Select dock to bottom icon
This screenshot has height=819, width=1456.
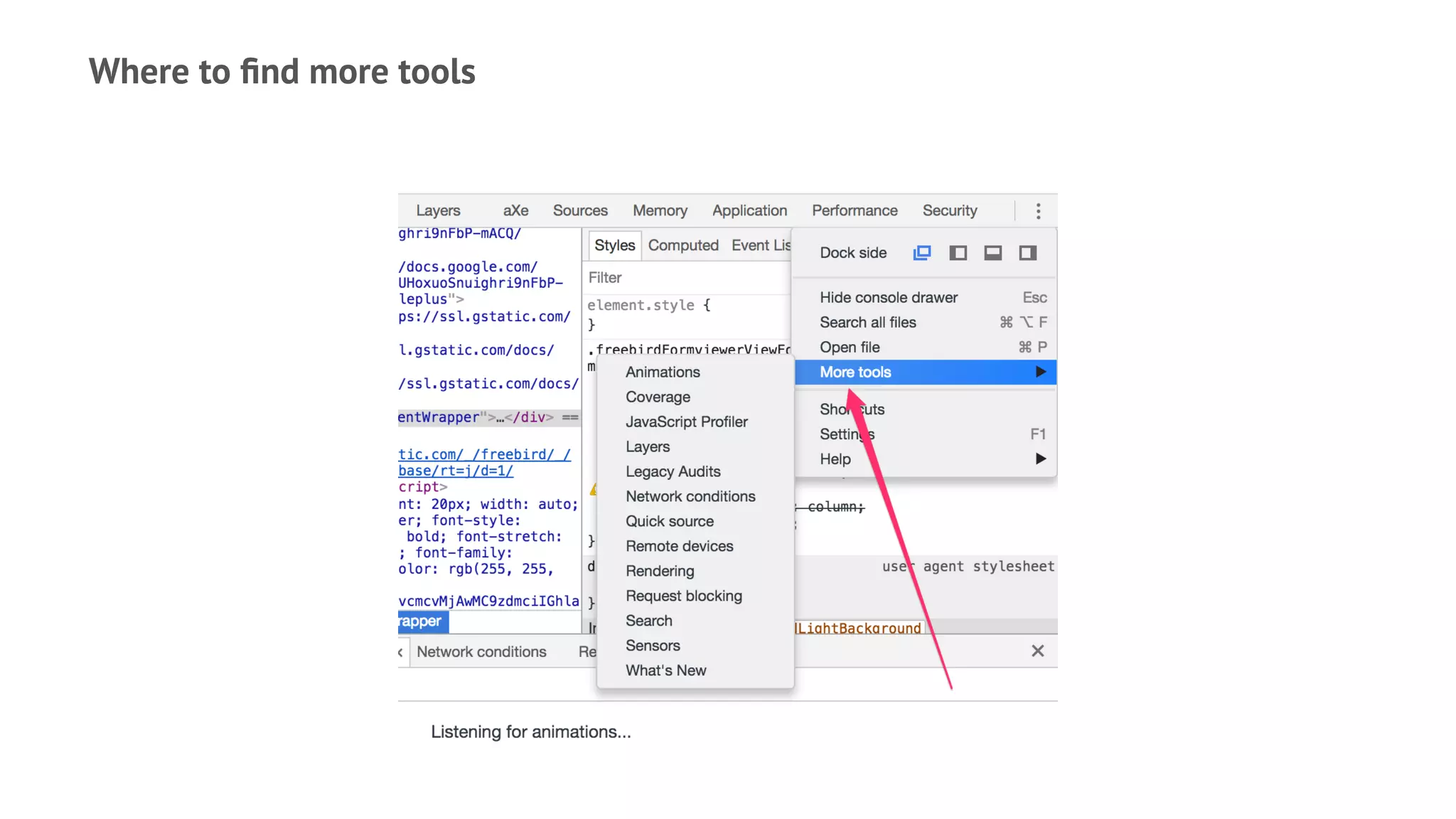click(x=992, y=253)
